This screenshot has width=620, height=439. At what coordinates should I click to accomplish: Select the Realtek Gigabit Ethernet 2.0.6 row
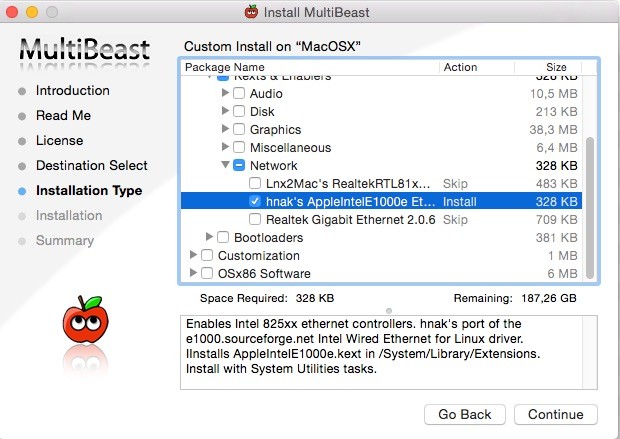coord(381,220)
